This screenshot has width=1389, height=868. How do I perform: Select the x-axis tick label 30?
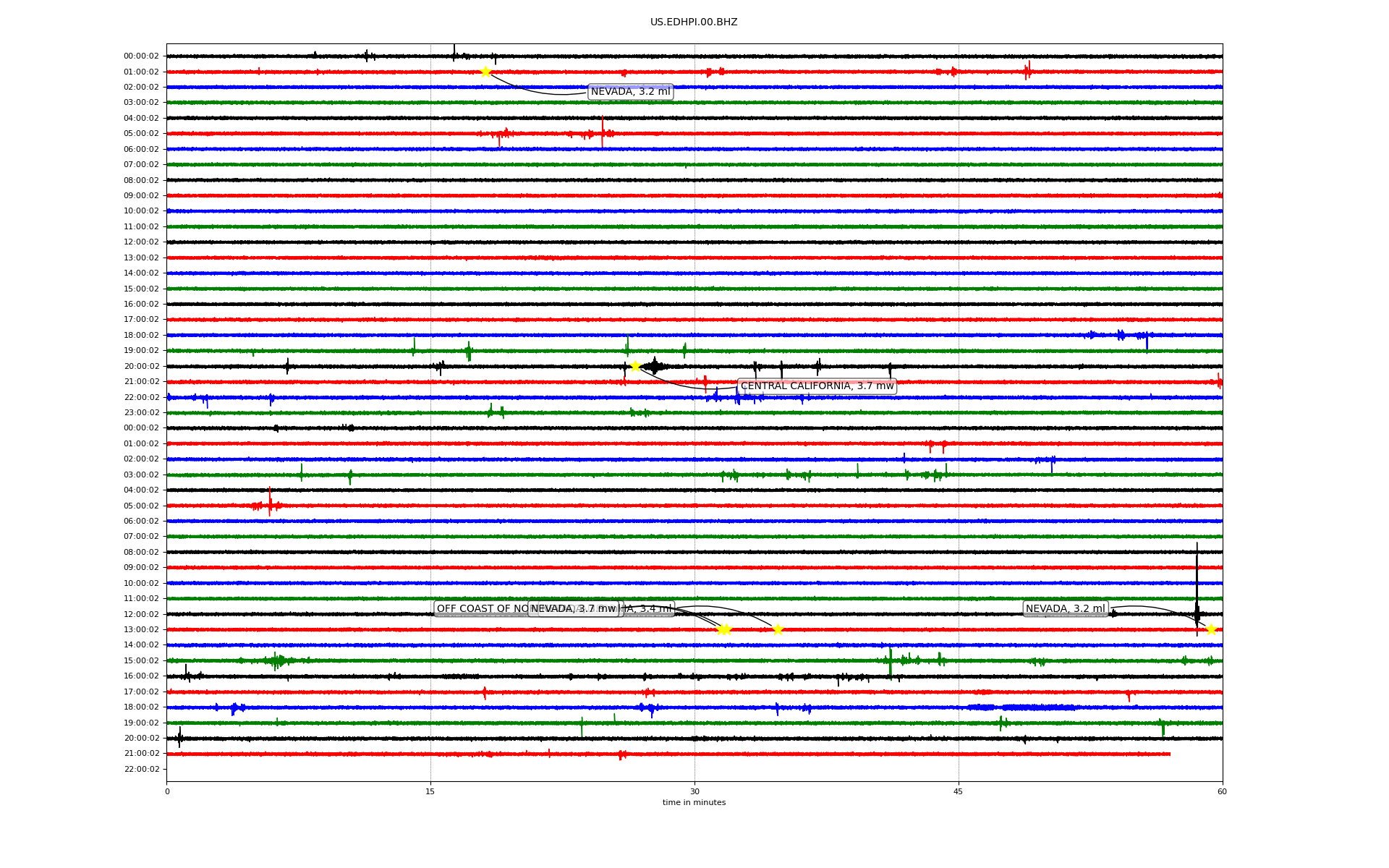[694, 791]
